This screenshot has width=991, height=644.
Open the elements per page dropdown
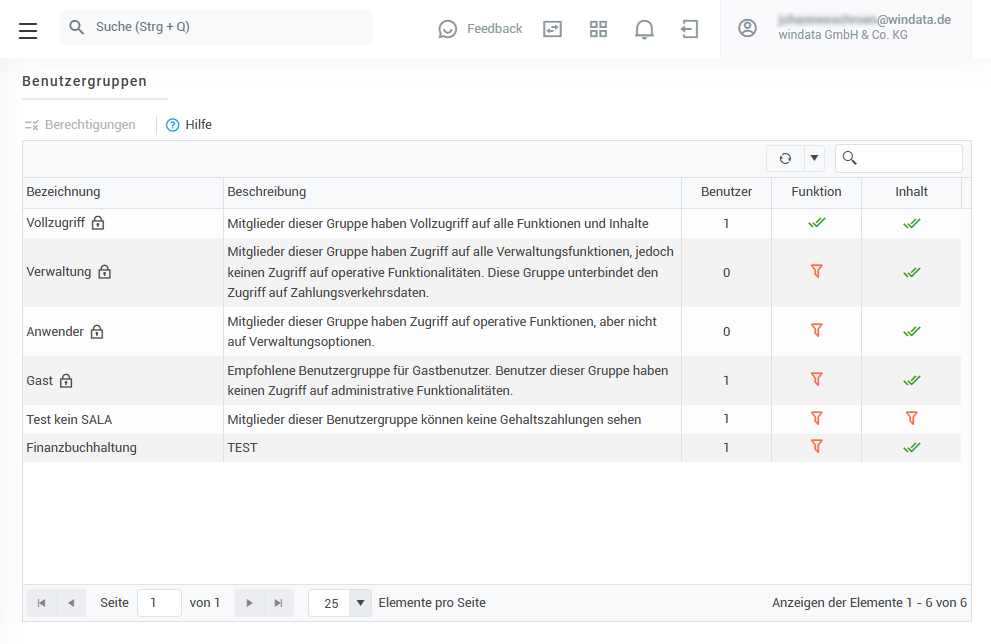click(x=360, y=603)
